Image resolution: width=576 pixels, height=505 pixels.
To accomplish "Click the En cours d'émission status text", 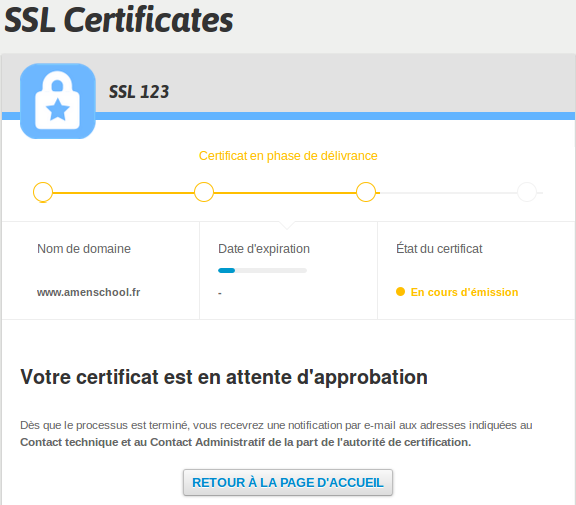I will (464, 292).
